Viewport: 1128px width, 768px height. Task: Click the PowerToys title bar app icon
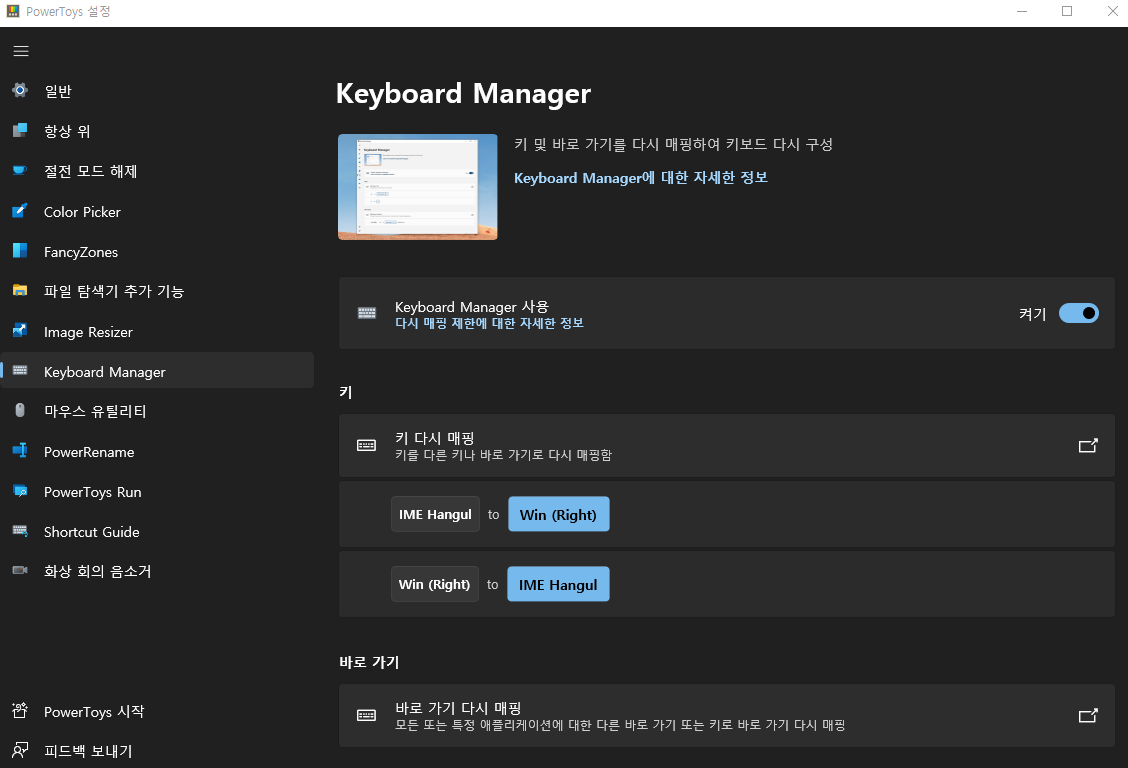13,12
